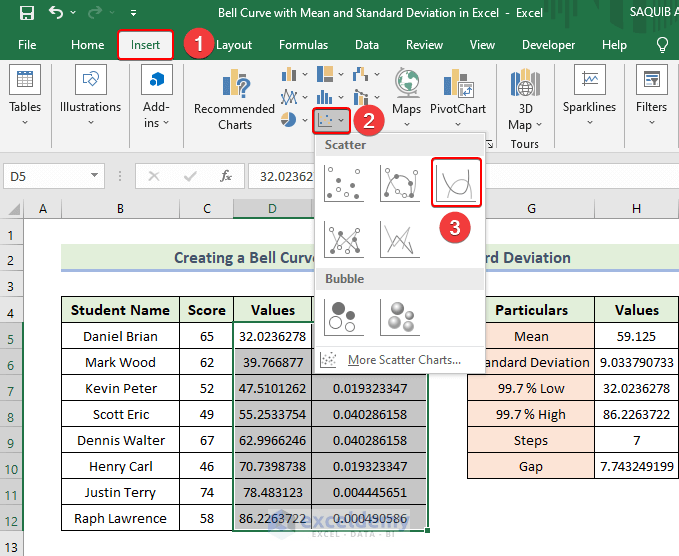This screenshot has height=556, width=679.
Task: Switch to the Insert tab
Action: click(x=145, y=45)
